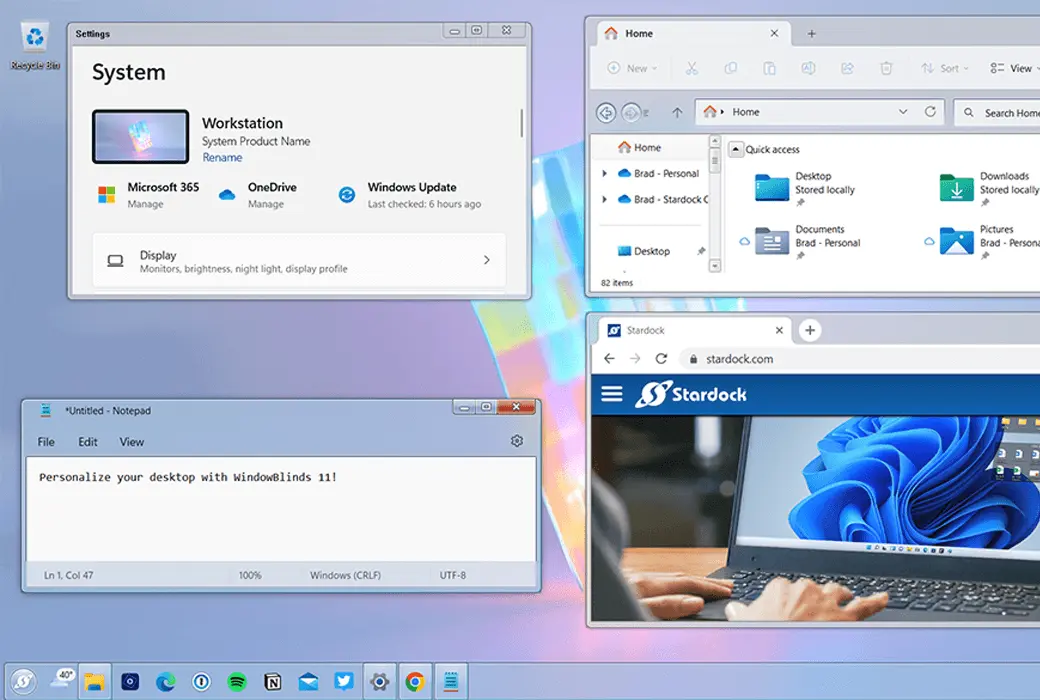Collapse the Quick access section
The image size is (1040, 700).
click(736, 149)
